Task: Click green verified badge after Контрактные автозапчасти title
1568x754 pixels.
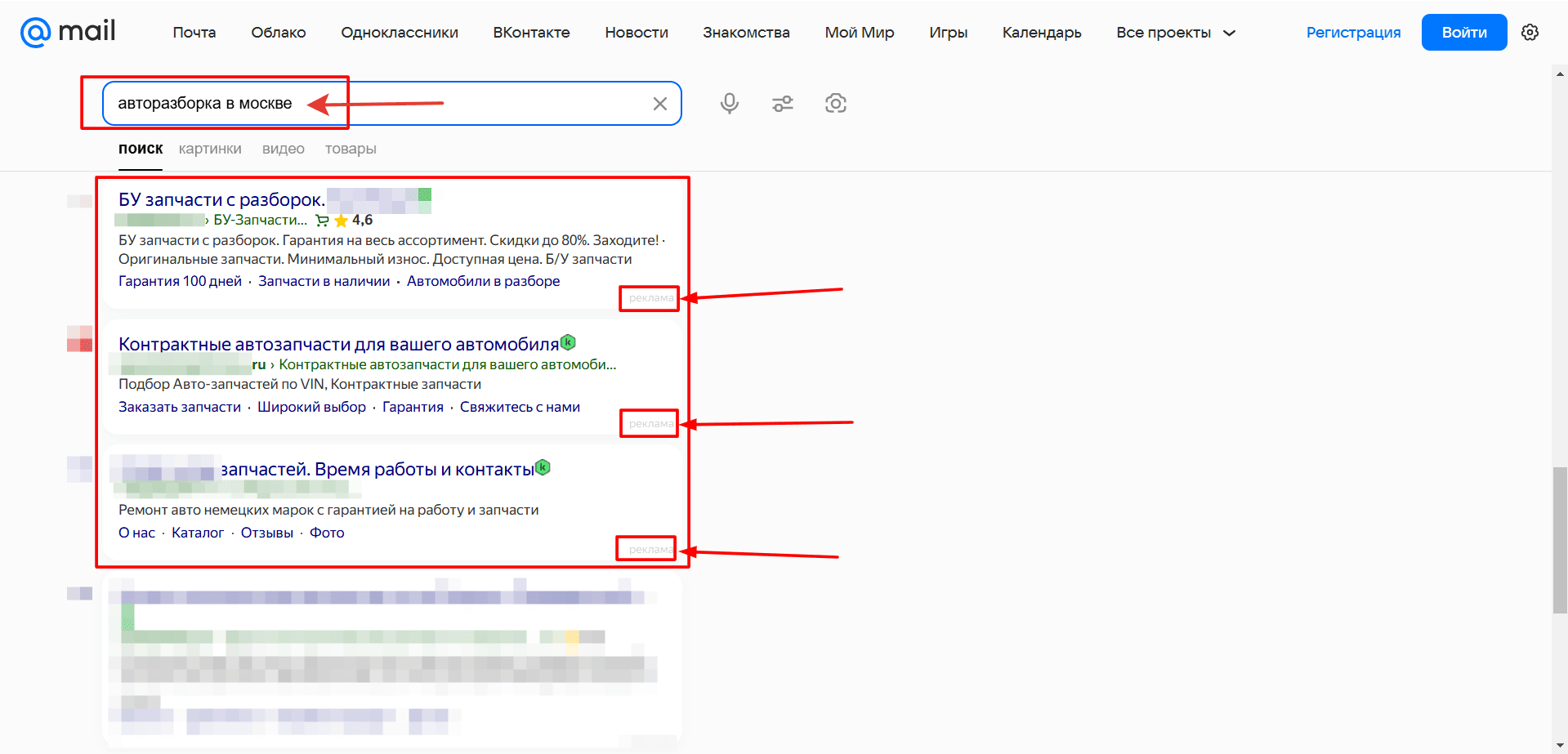Action: 569,342
